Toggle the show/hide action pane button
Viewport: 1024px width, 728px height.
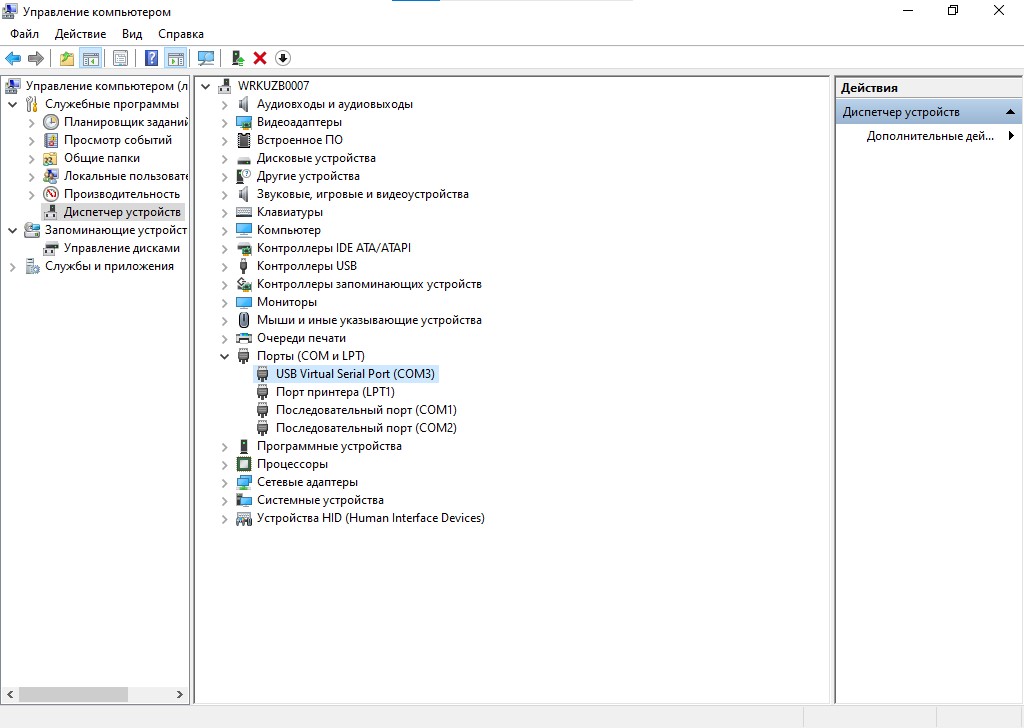pos(176,58)
